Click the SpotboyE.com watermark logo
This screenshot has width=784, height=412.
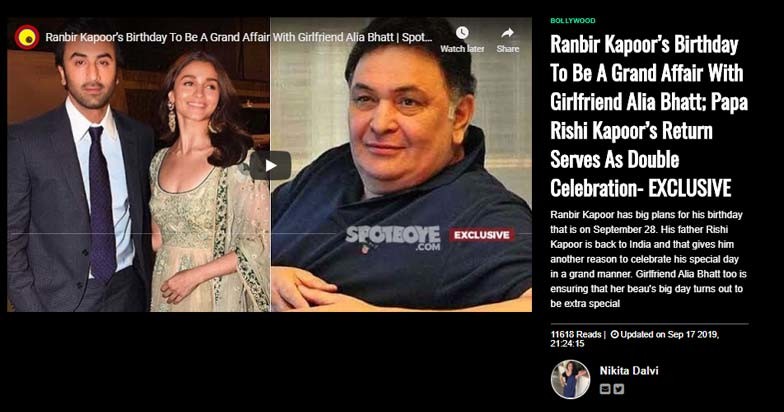pos(393,238)
